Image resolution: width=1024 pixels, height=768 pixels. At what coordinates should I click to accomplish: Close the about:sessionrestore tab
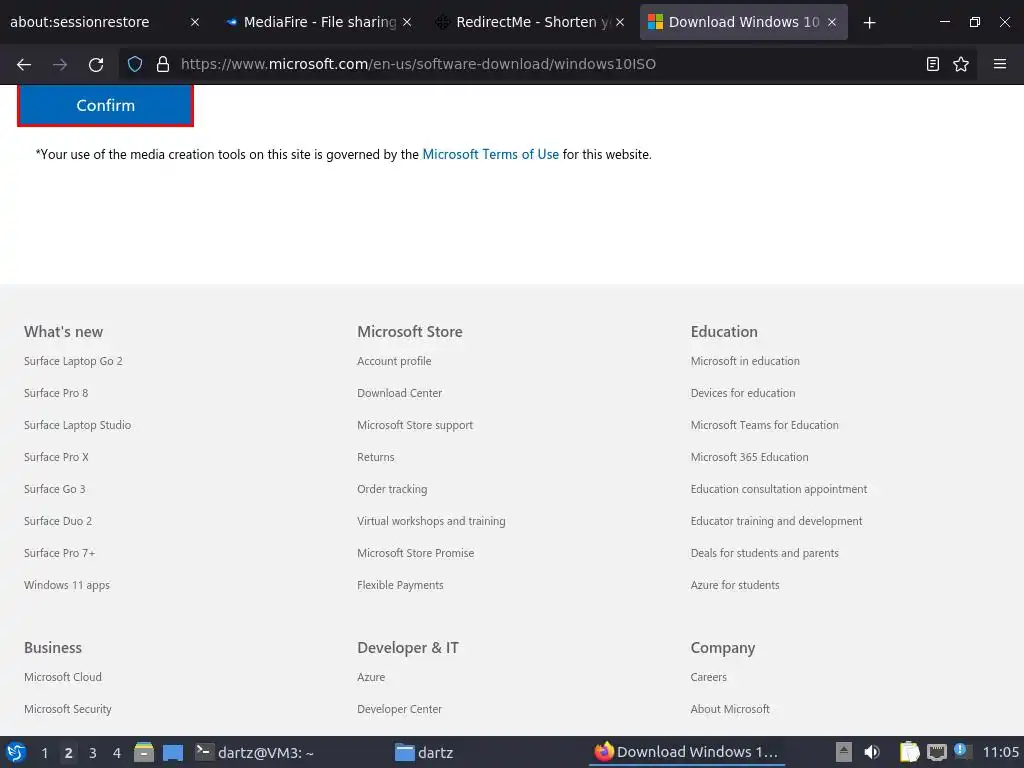pos(195,22)
